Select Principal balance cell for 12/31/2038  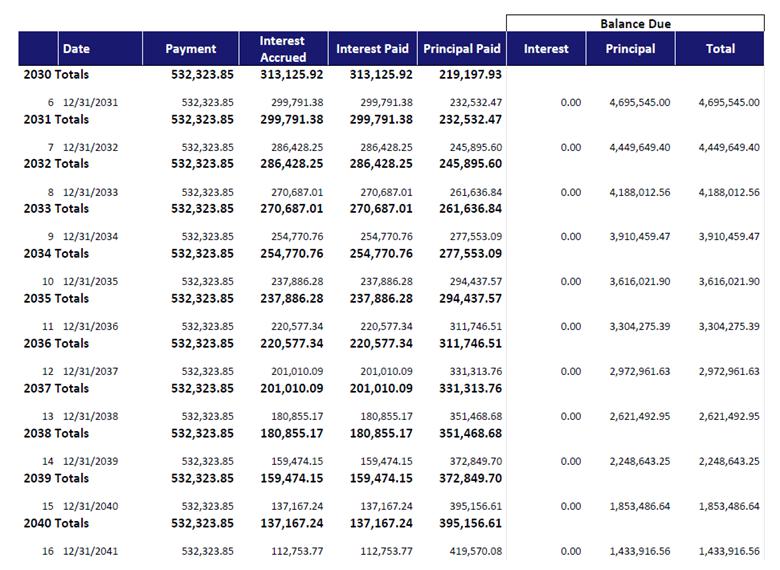tap(639, 416)
